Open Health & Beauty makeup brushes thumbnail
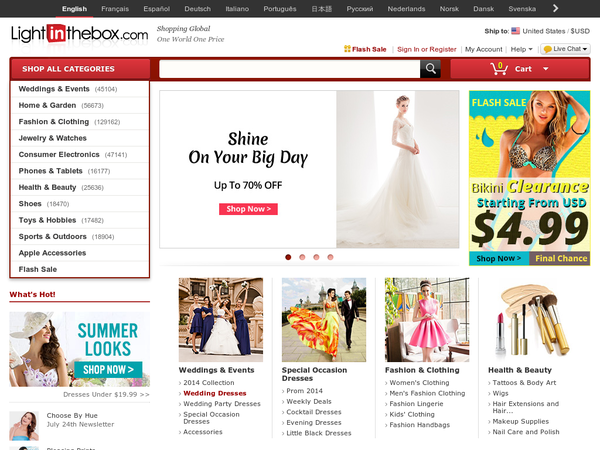Viewport: 600px width, 450px height. 530,320
